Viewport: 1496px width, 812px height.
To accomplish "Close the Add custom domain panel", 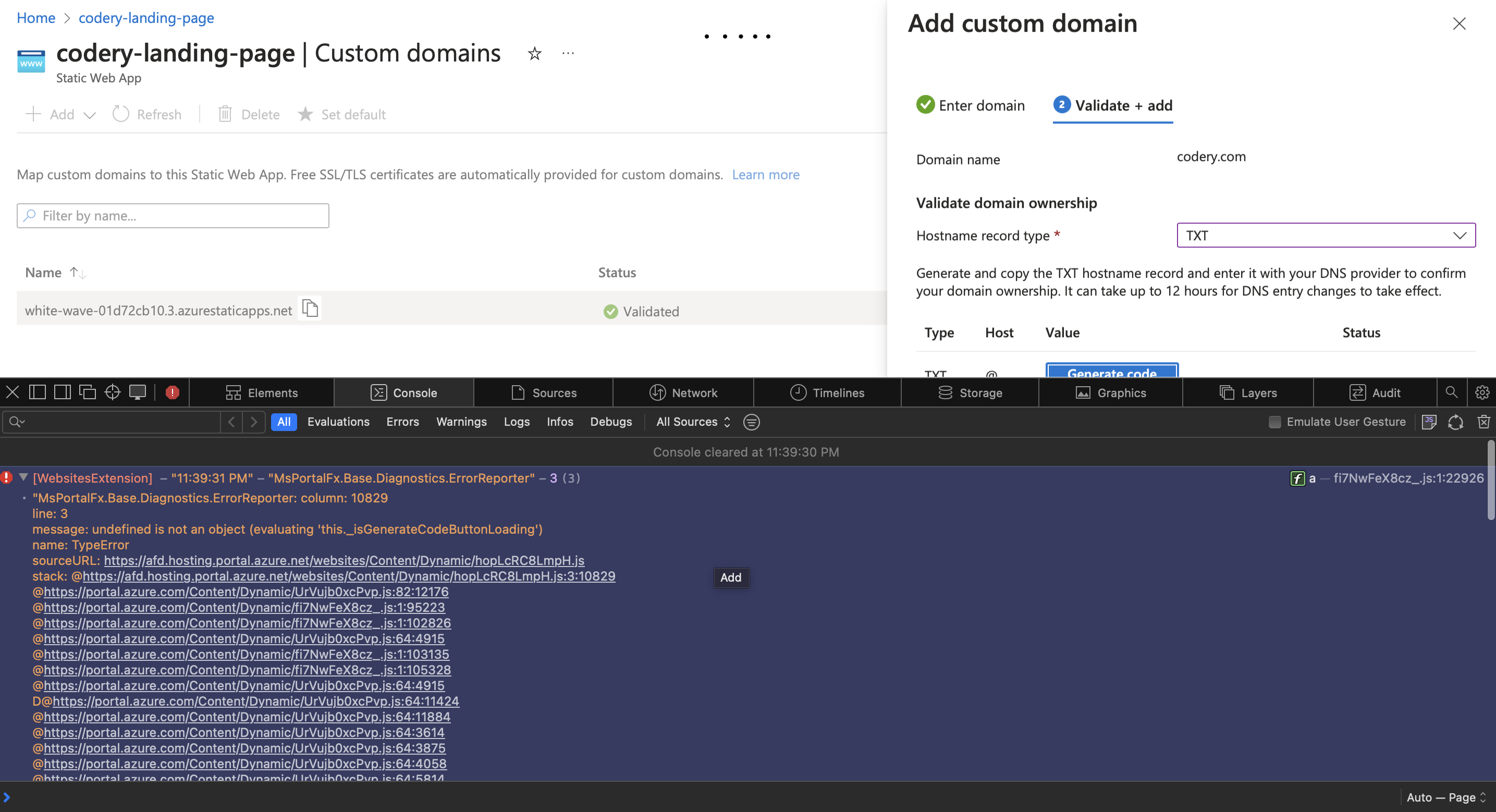I will click(1459, 23).
